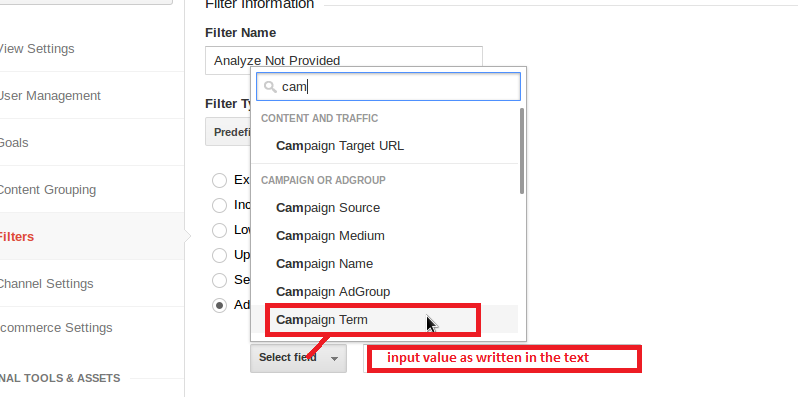Select the radio button starting 'In'
Image resolution: width=798 pixels, height=397 pixels.
pos(219,205)
